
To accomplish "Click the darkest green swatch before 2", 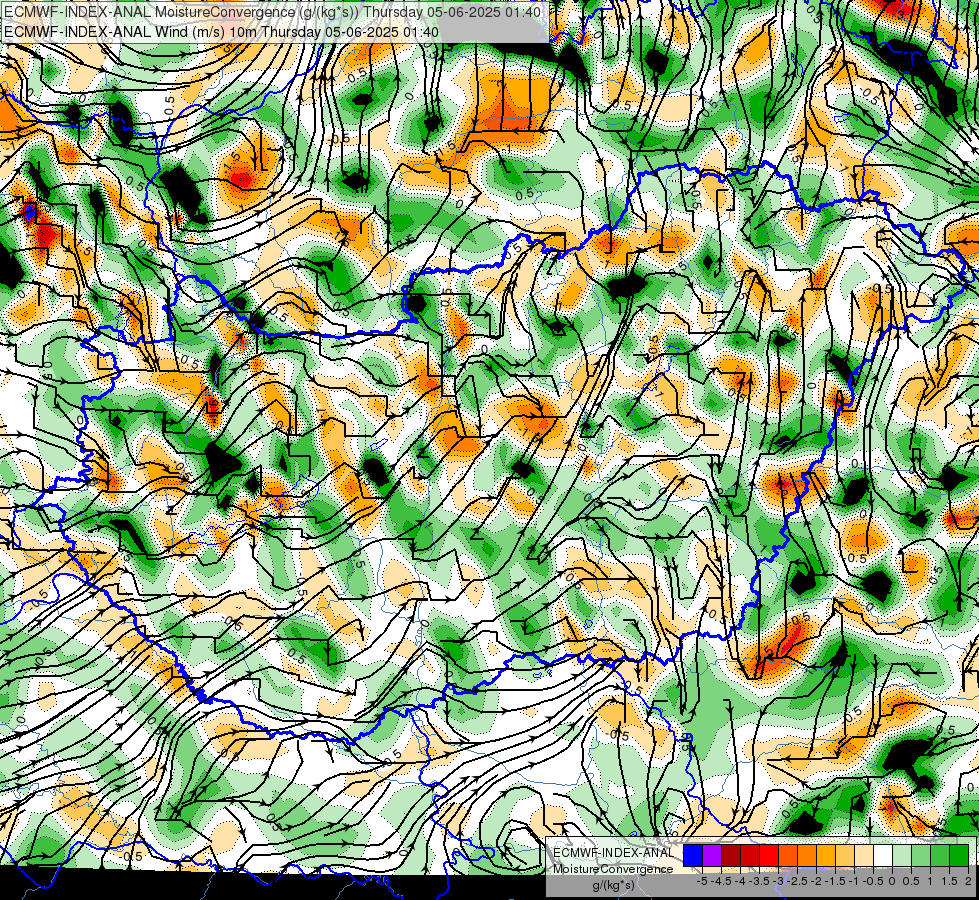I will (959, 855).
